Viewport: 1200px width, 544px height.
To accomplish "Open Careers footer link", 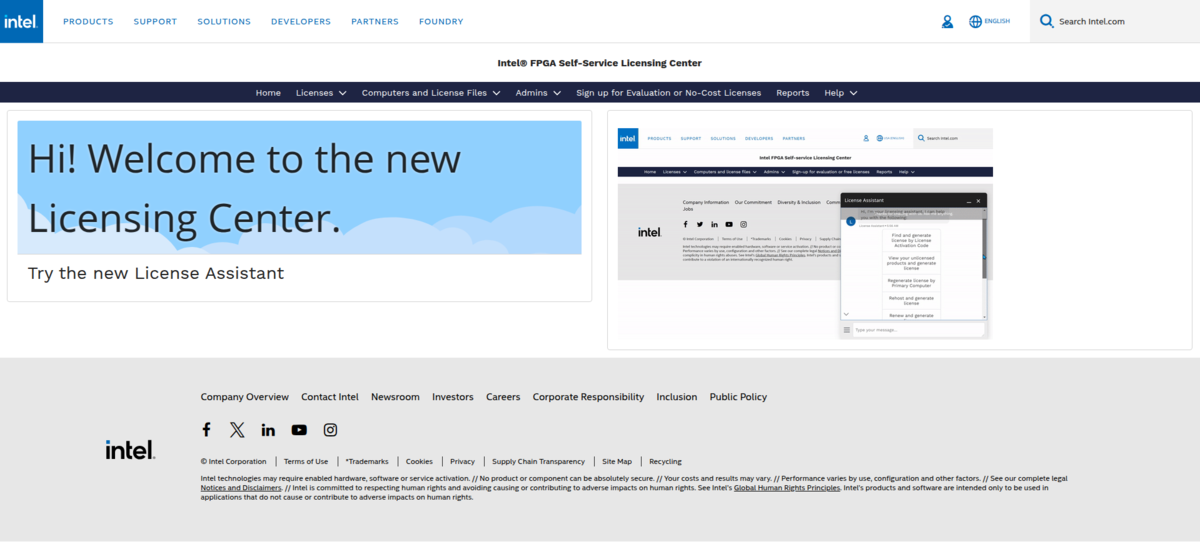I will 503,397.
